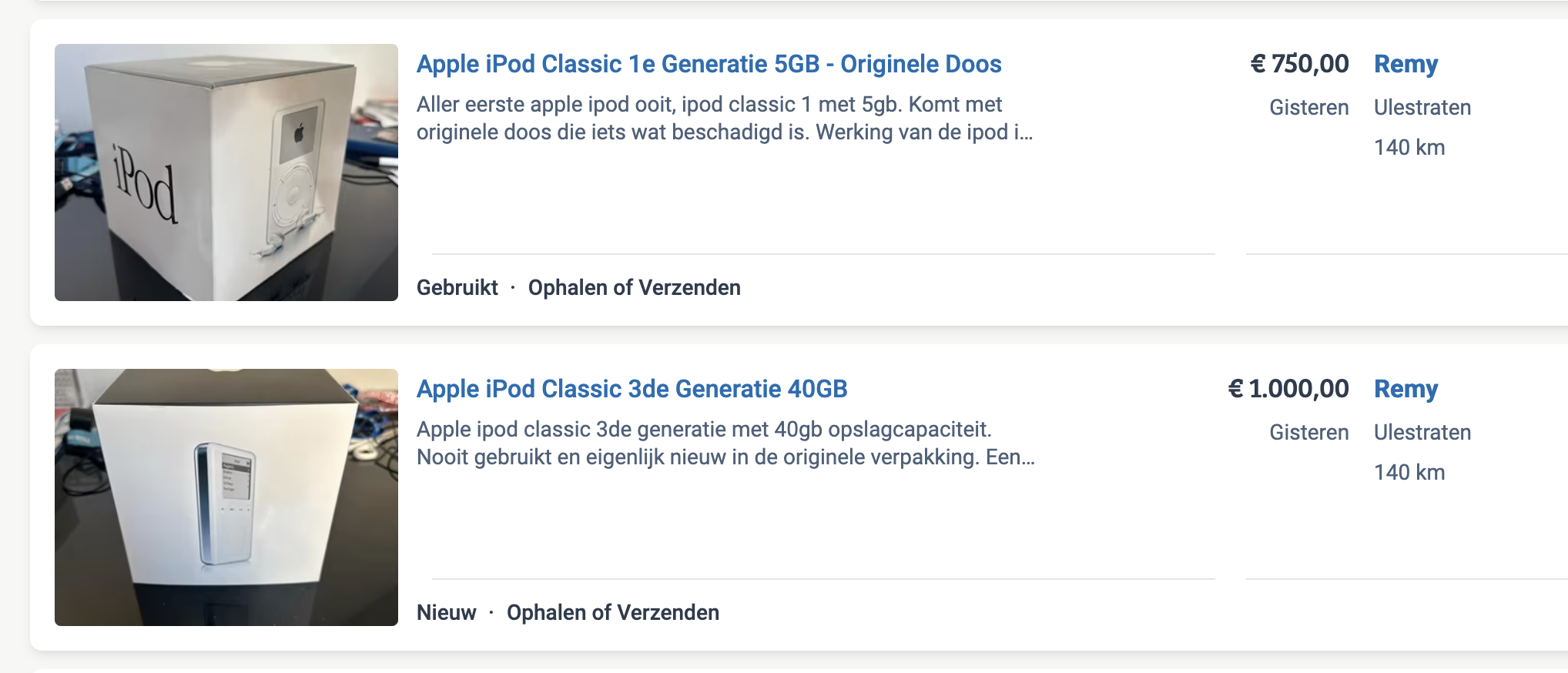The image size is (1568, 673).
Task: Click description starting 'Apple ipod classic 3de generatie'
Action: (x=725, y=444)
